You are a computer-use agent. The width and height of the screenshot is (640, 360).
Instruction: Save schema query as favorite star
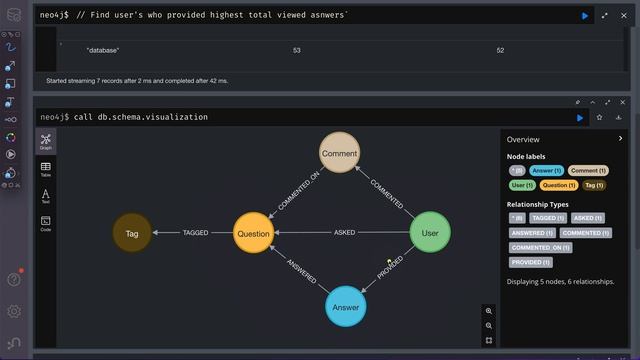(599, 118)
